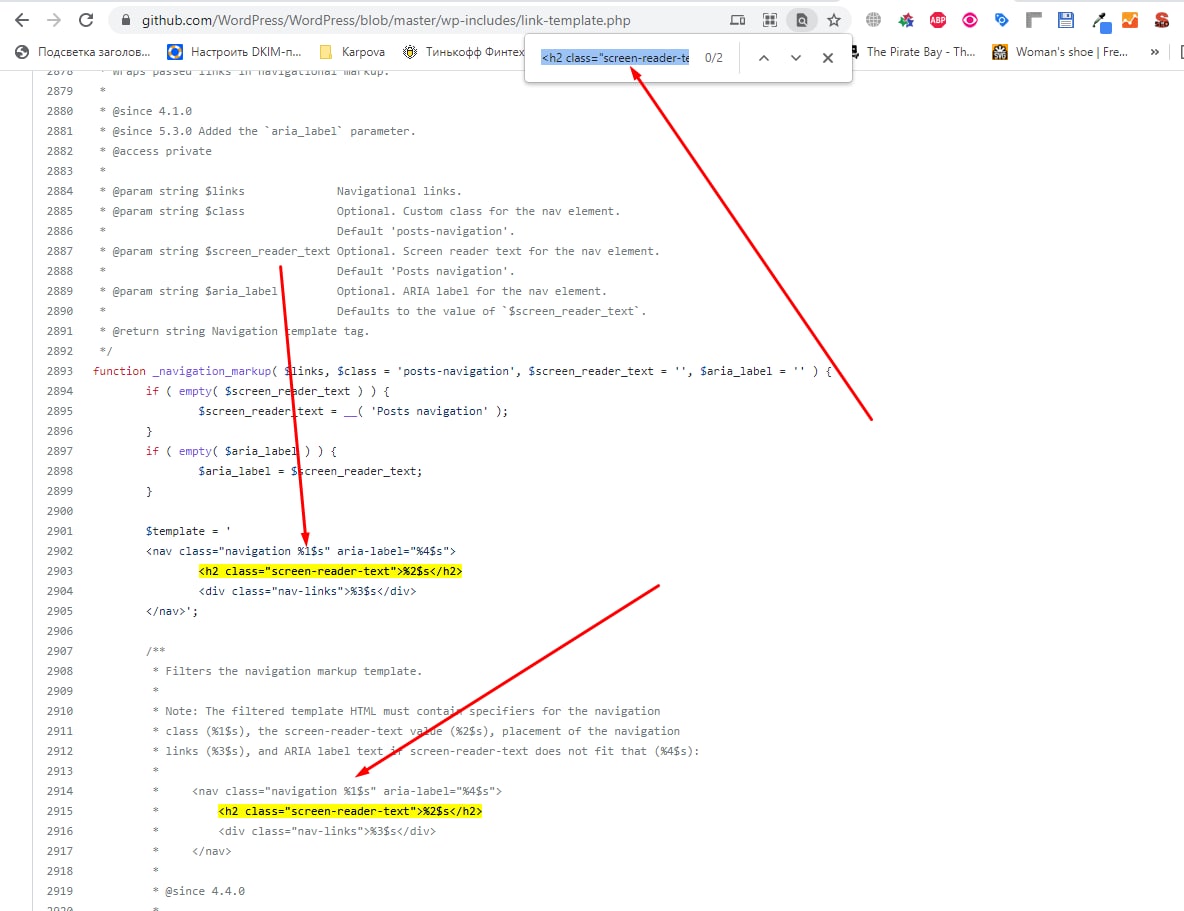Open the Woman's shoe bookmark

pos(1060,52)
